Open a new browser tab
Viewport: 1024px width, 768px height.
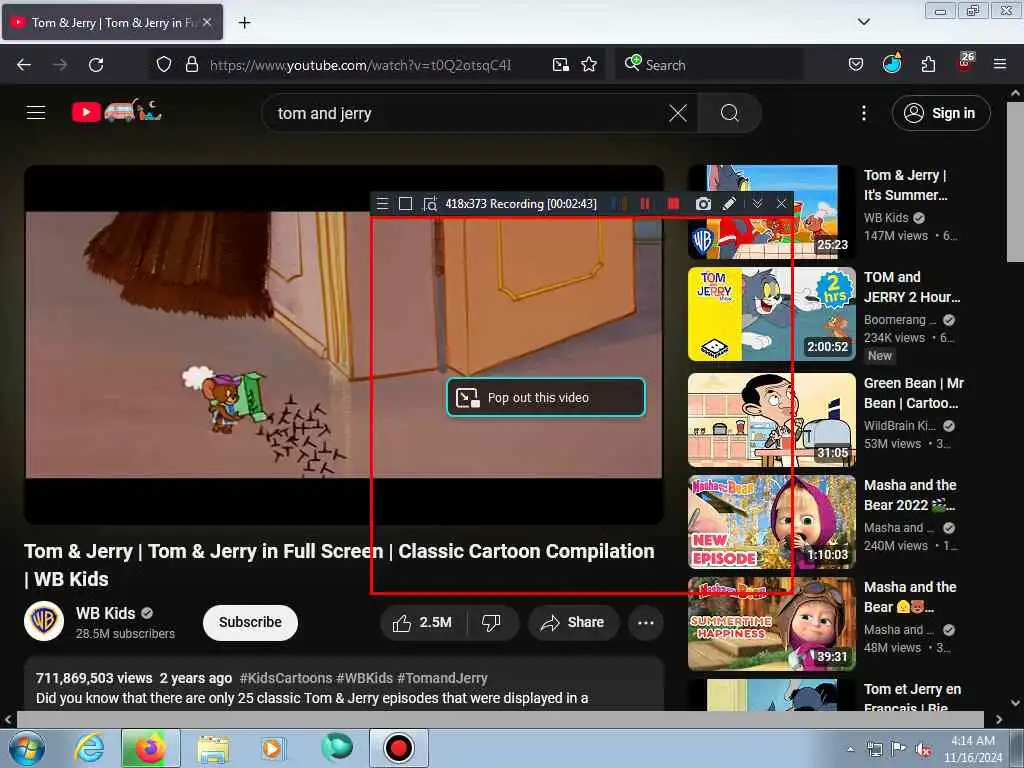click(x=244, y=23)
